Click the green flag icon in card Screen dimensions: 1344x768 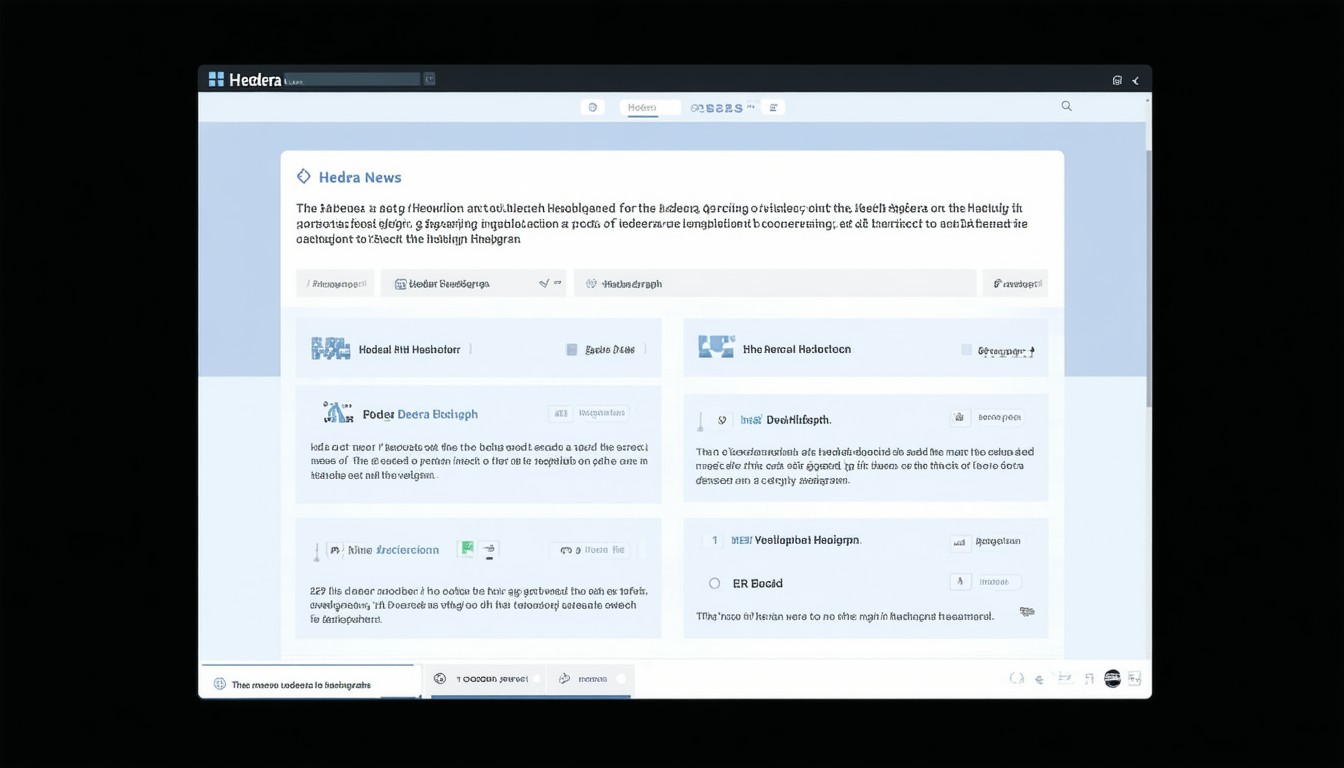(466, 549)
